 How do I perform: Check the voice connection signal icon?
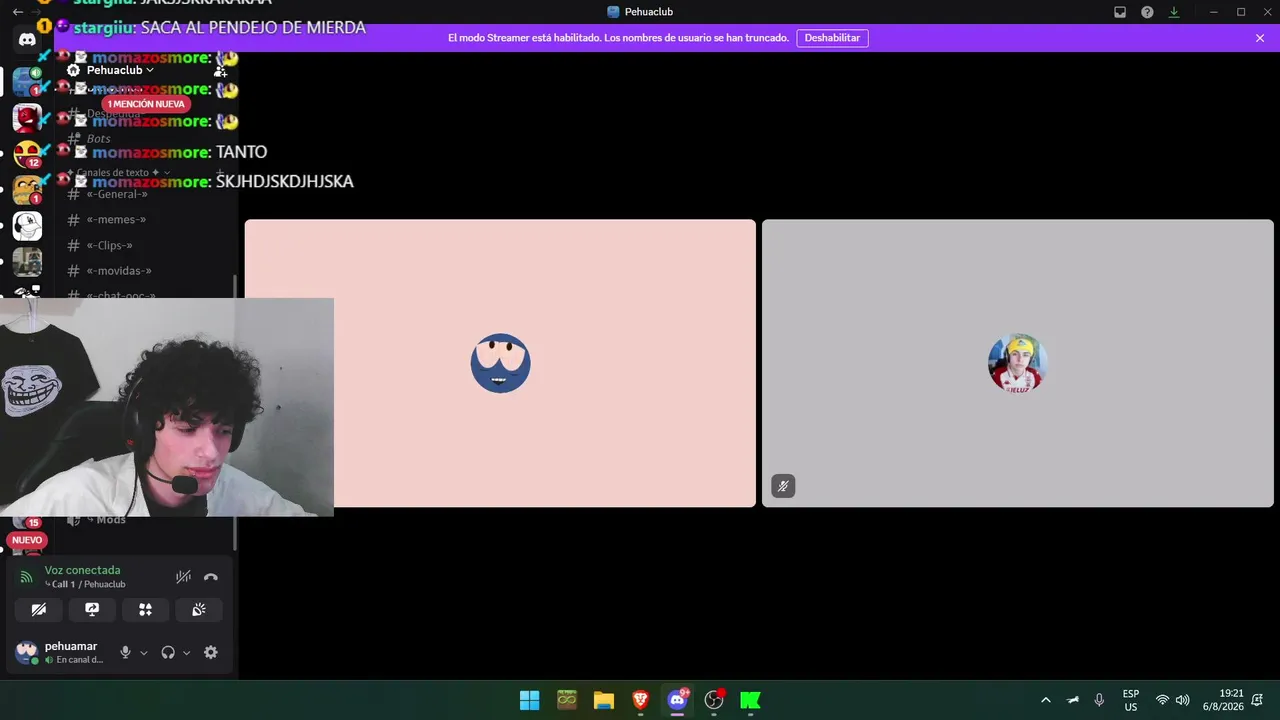[27, 577]
